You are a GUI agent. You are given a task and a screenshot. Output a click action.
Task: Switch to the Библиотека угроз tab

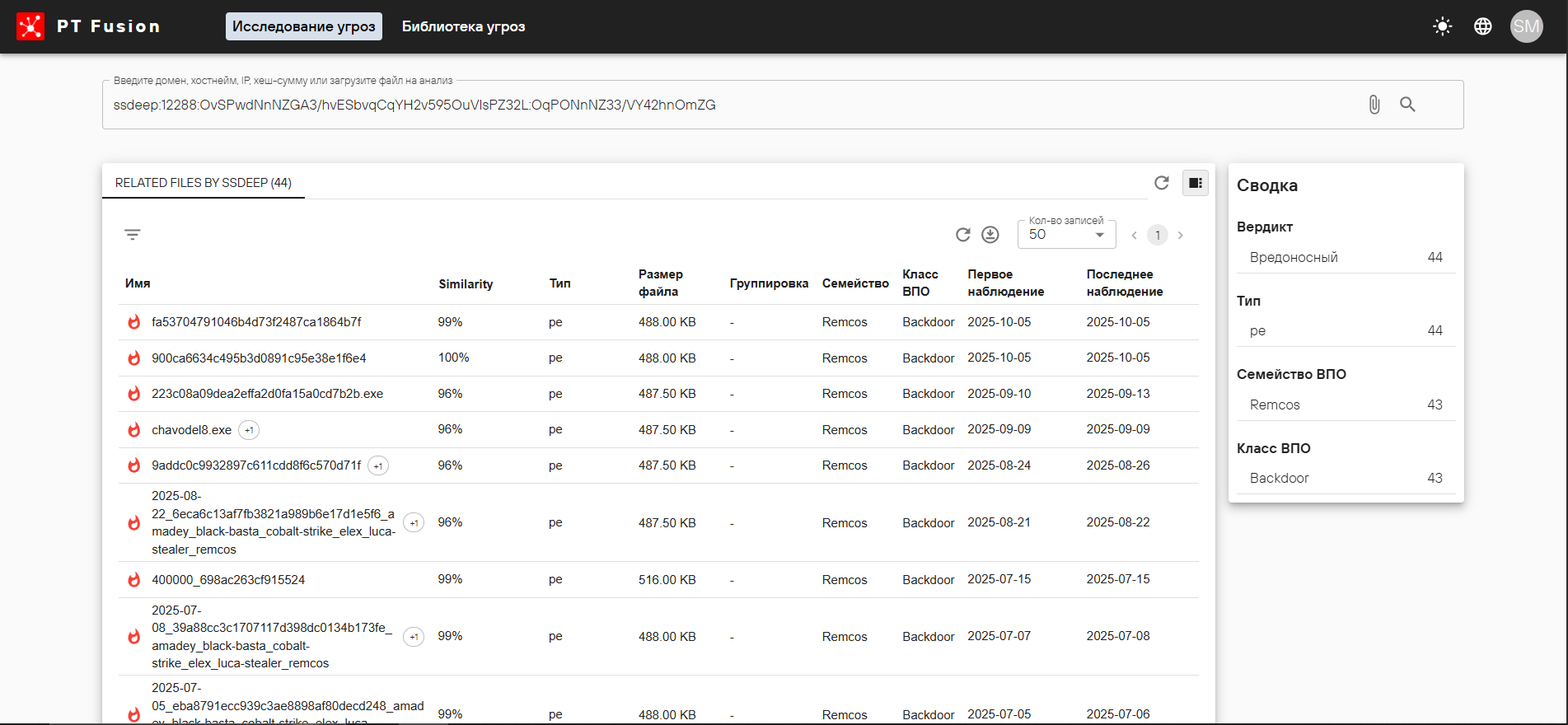[x=463, y=26]
